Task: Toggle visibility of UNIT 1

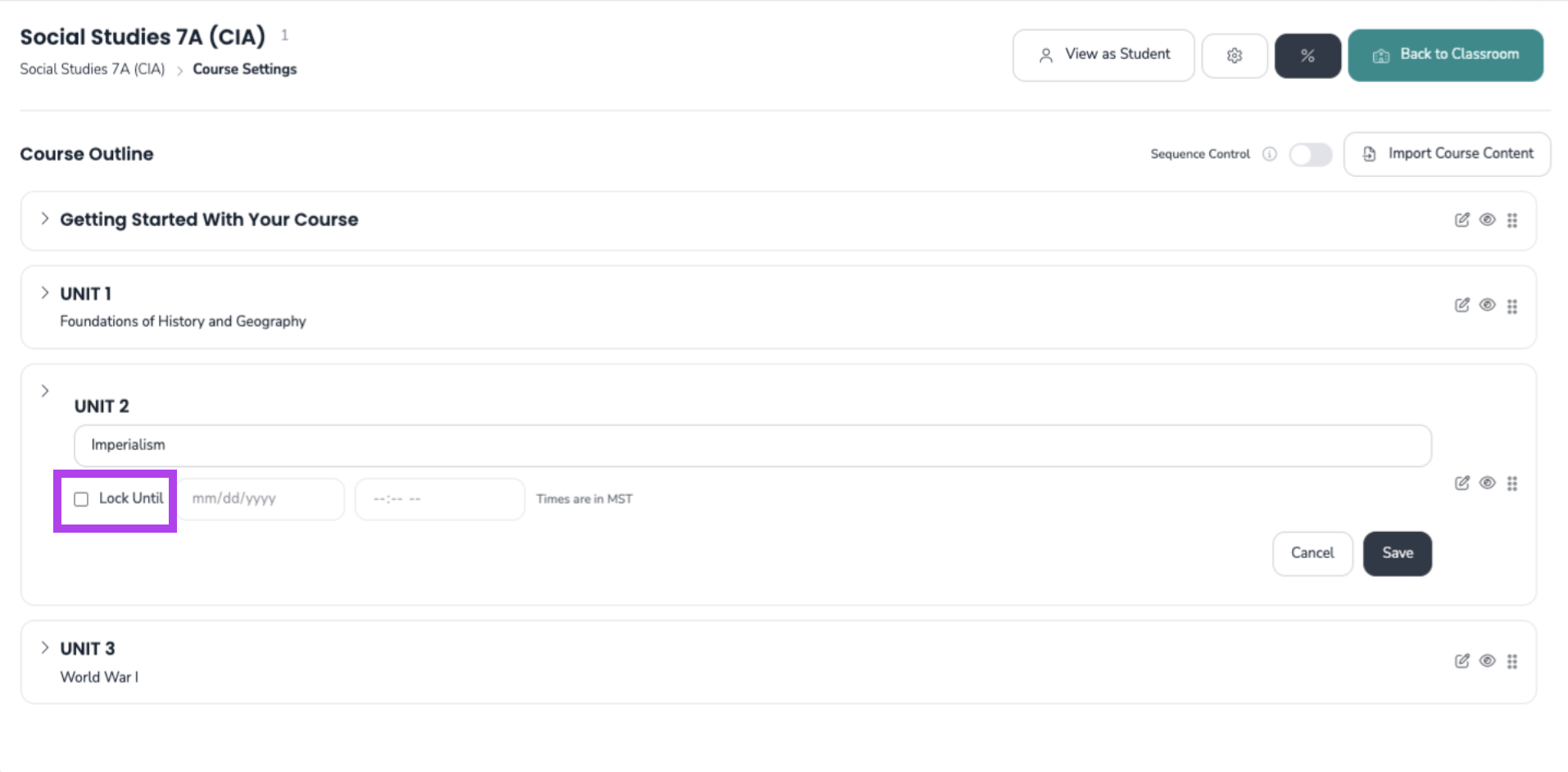Action: click(x=1487, y=305)
